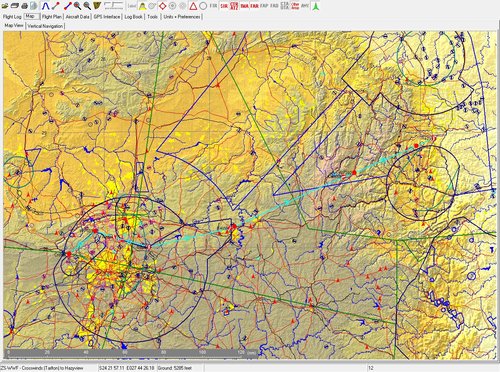
Task: Switch to the Flight Plan tab
Action: (x=52, y=17)
